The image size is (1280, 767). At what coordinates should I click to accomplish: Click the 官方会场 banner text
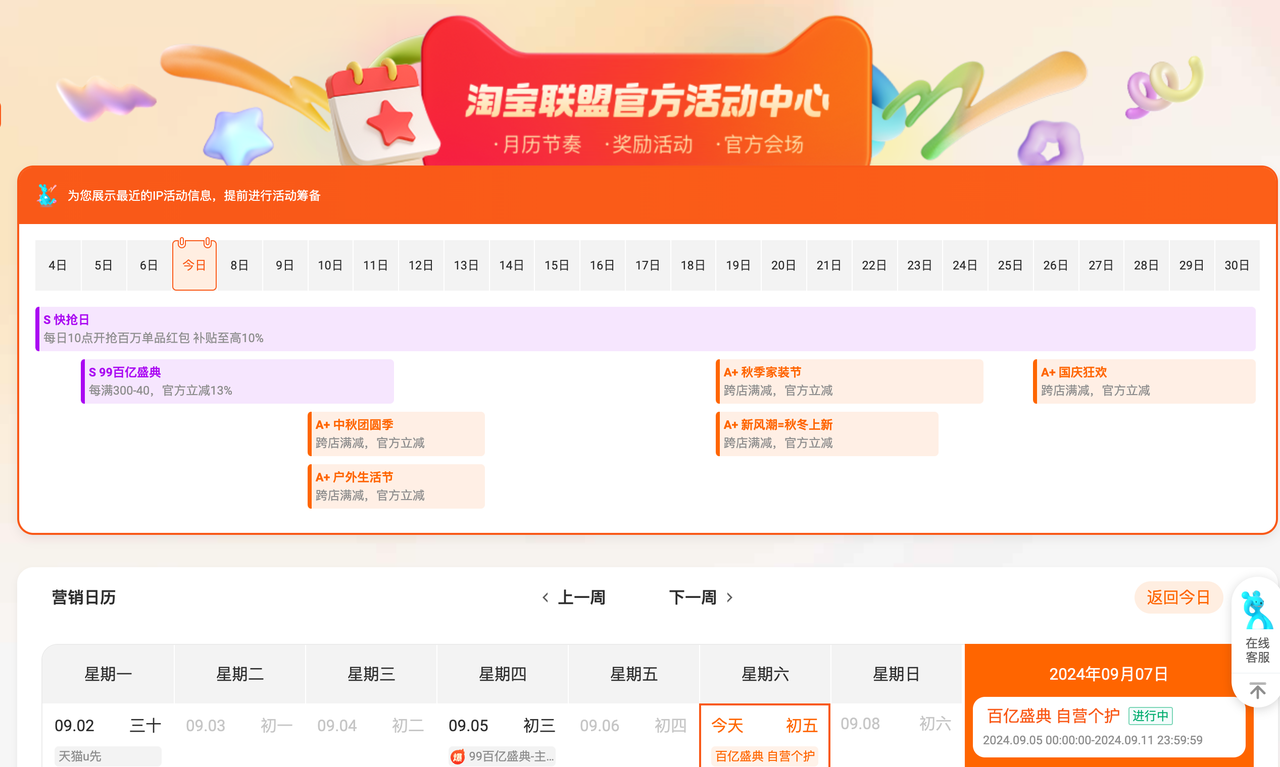761,144
